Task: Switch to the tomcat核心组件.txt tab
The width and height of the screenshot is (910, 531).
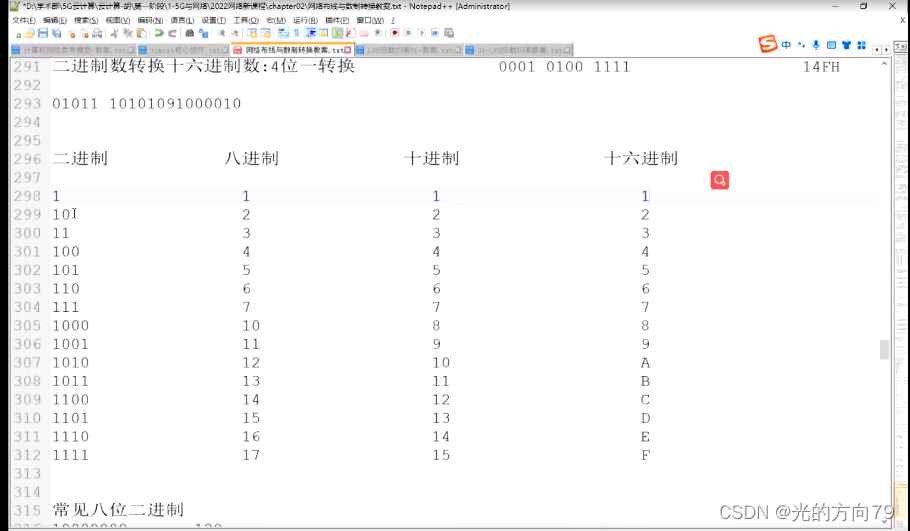Action: click(183, 50)
